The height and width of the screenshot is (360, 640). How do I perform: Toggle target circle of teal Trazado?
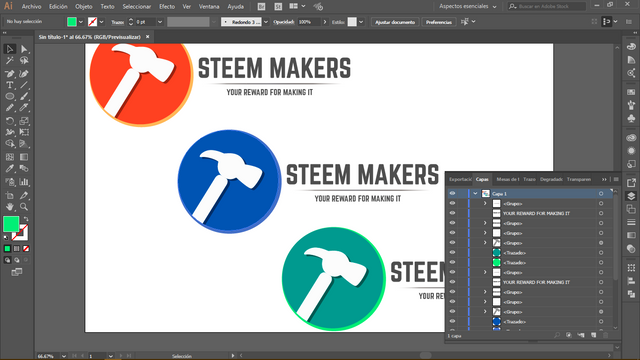[x=601, y=253]
